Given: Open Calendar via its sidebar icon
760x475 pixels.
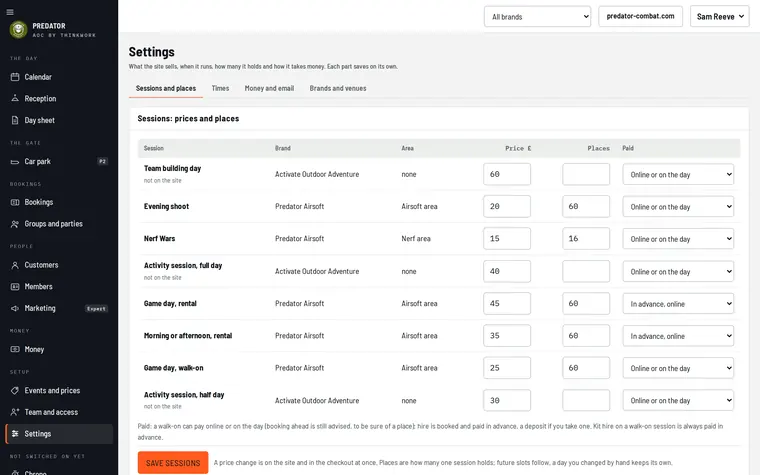Looking at the screenshot, I should [x=15, y=77].
